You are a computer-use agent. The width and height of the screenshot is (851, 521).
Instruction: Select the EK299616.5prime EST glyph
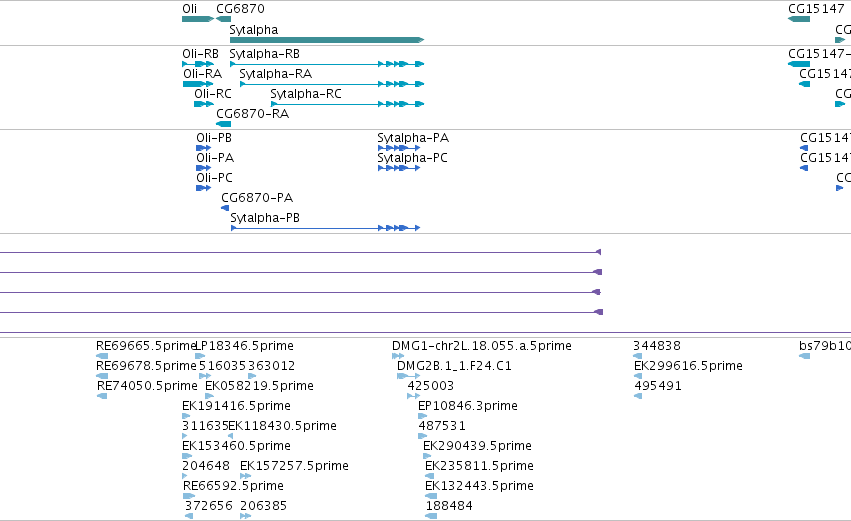pos(638,376)
